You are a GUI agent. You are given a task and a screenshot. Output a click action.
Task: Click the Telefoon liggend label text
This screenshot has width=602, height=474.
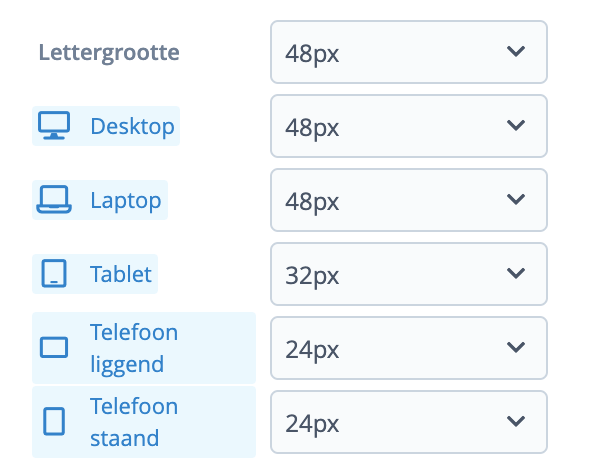[x=134, y=347]
